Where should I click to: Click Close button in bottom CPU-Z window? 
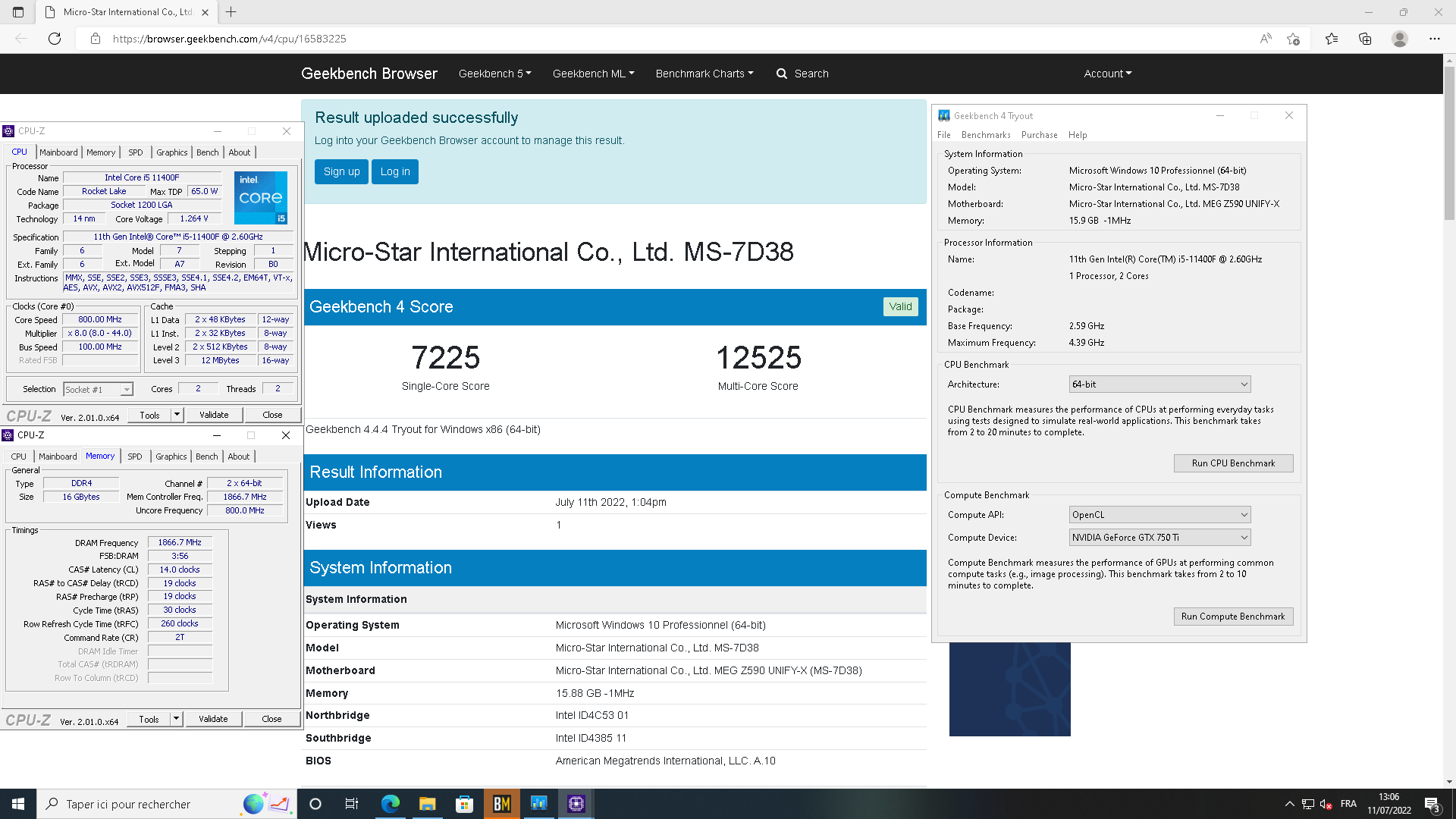click(x=271, y=719)
